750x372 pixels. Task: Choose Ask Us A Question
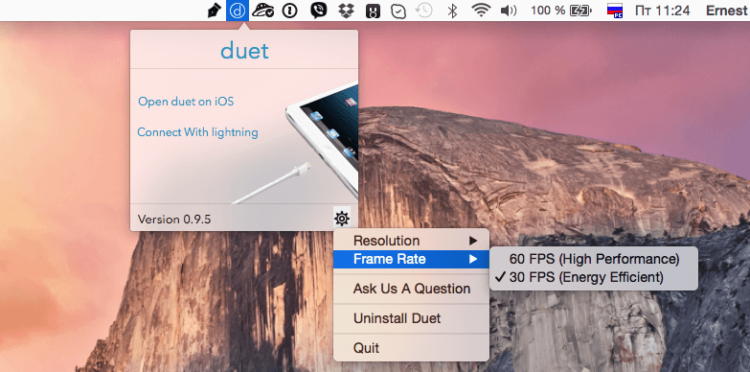tap(411, 289)
